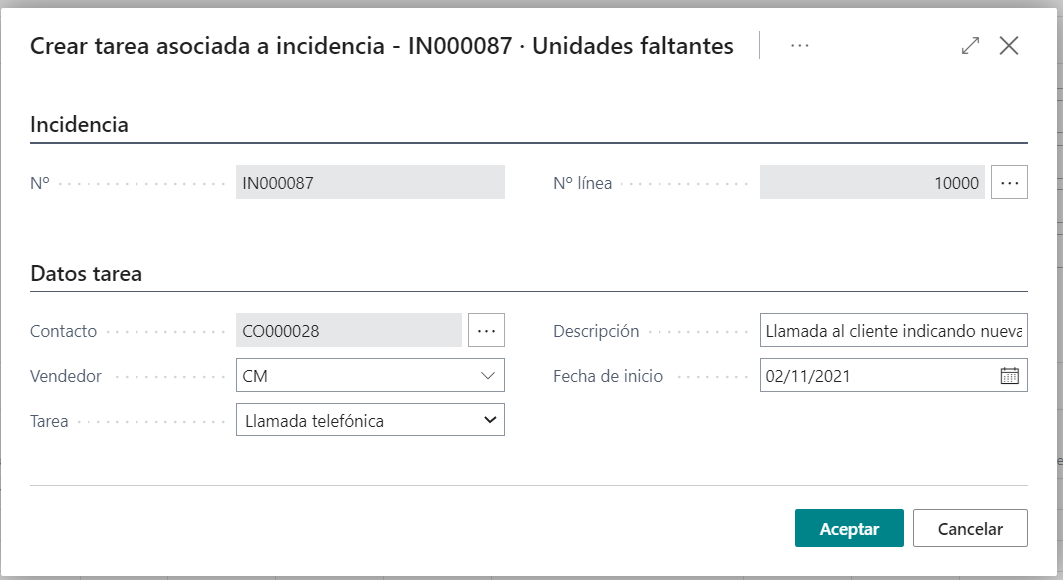
Task: Open the Contacto lookup ellipsis button
Action: coord(486,330)
